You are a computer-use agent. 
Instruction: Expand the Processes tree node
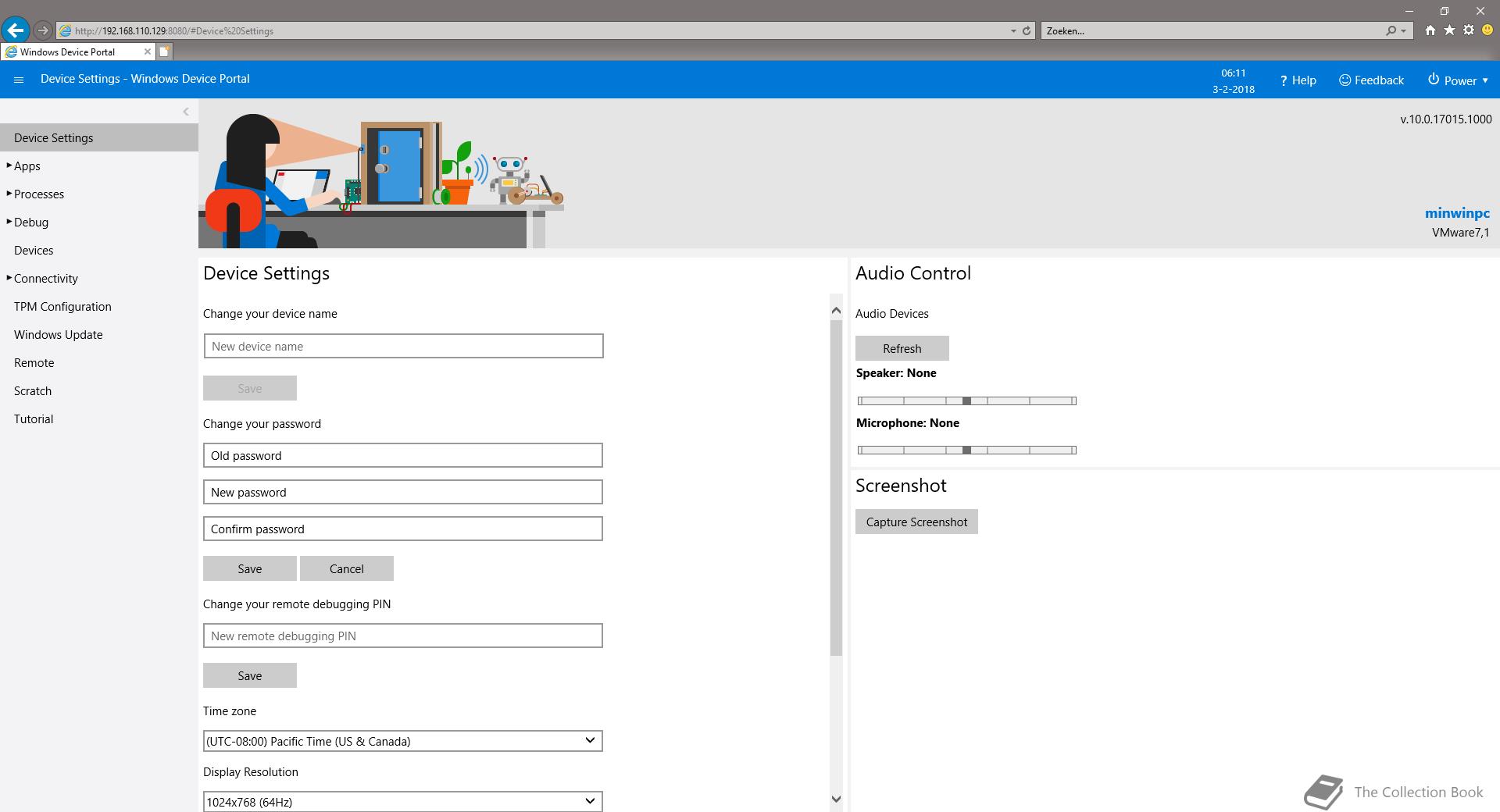tap(9, 194)
